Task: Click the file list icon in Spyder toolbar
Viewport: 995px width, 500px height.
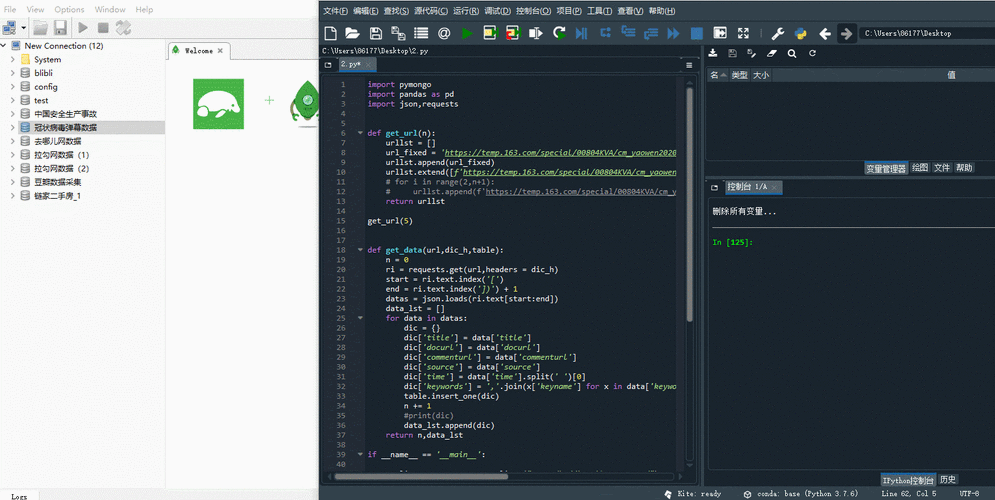Action: 421,33
